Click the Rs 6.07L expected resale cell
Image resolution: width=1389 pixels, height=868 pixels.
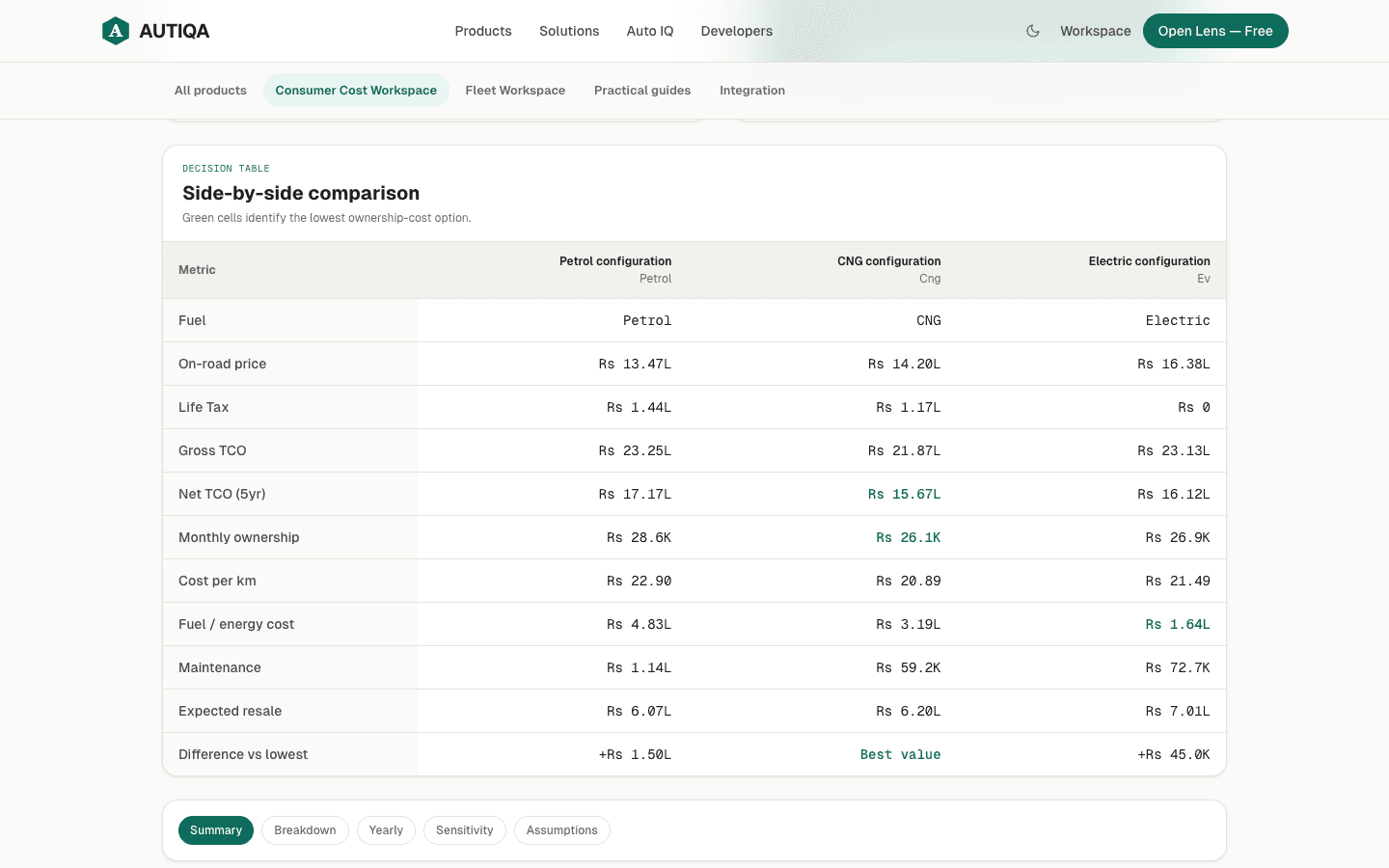tap(639, 711)
